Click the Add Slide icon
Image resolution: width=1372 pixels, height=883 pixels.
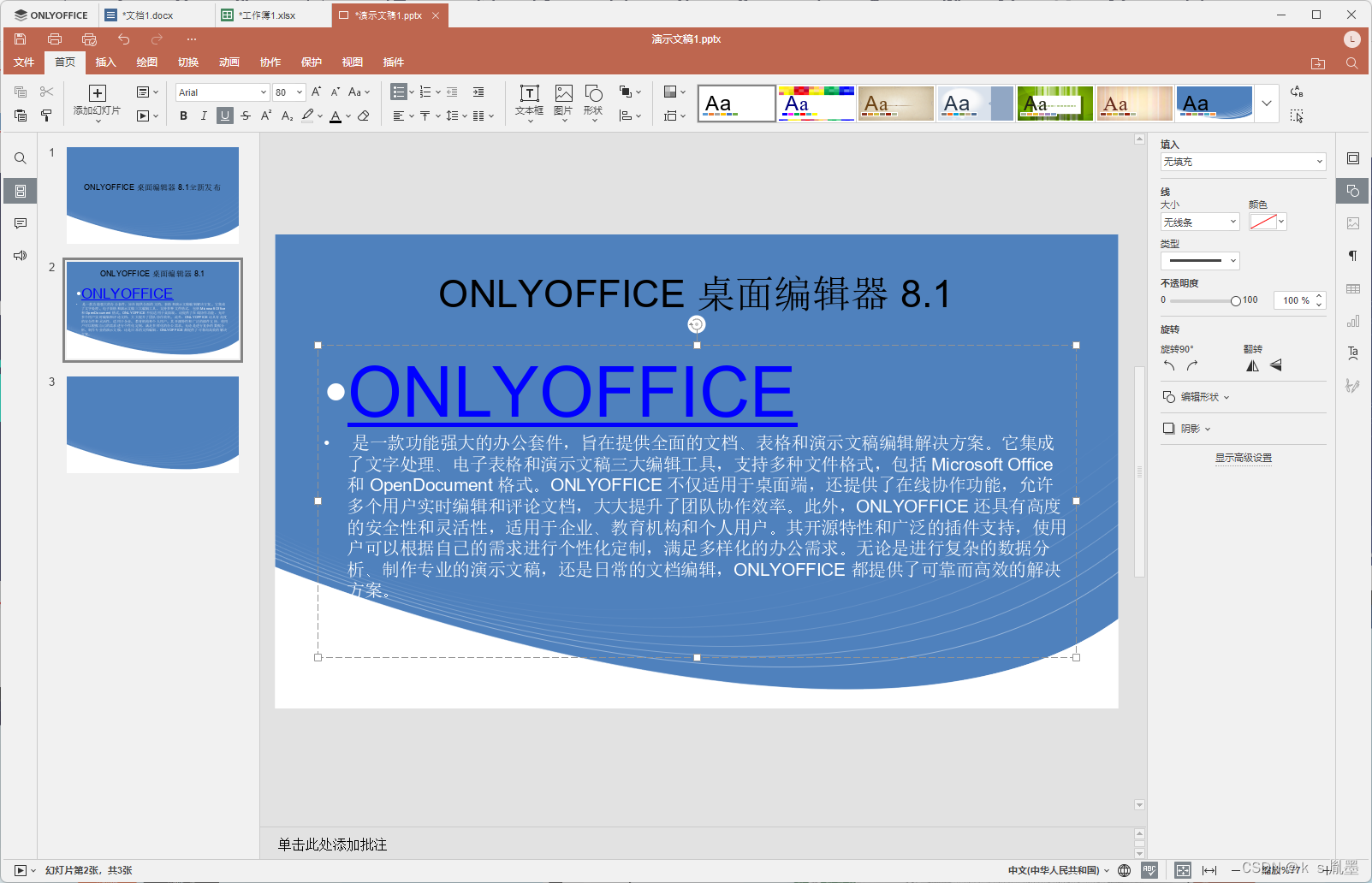[98, 93]
